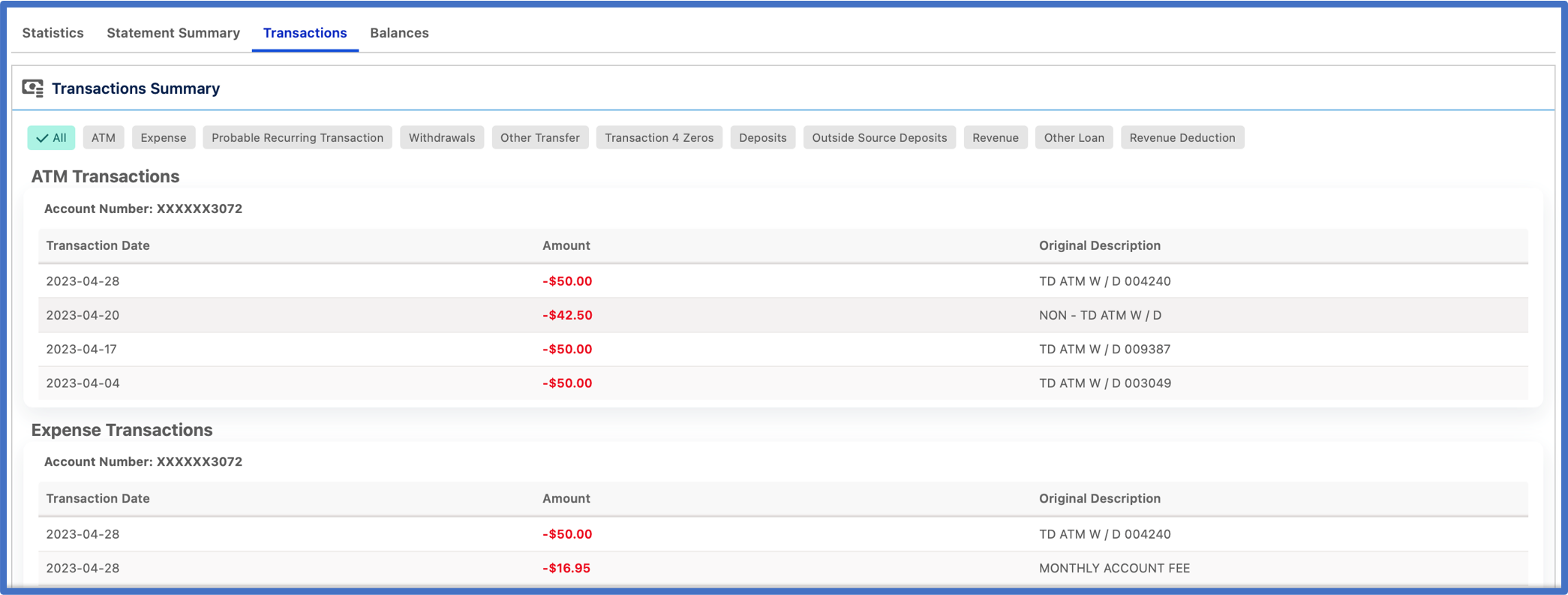The image size is (1568, 595).
Task: Click description TD ATM W / D 009387
Action: coord(1105,349)
